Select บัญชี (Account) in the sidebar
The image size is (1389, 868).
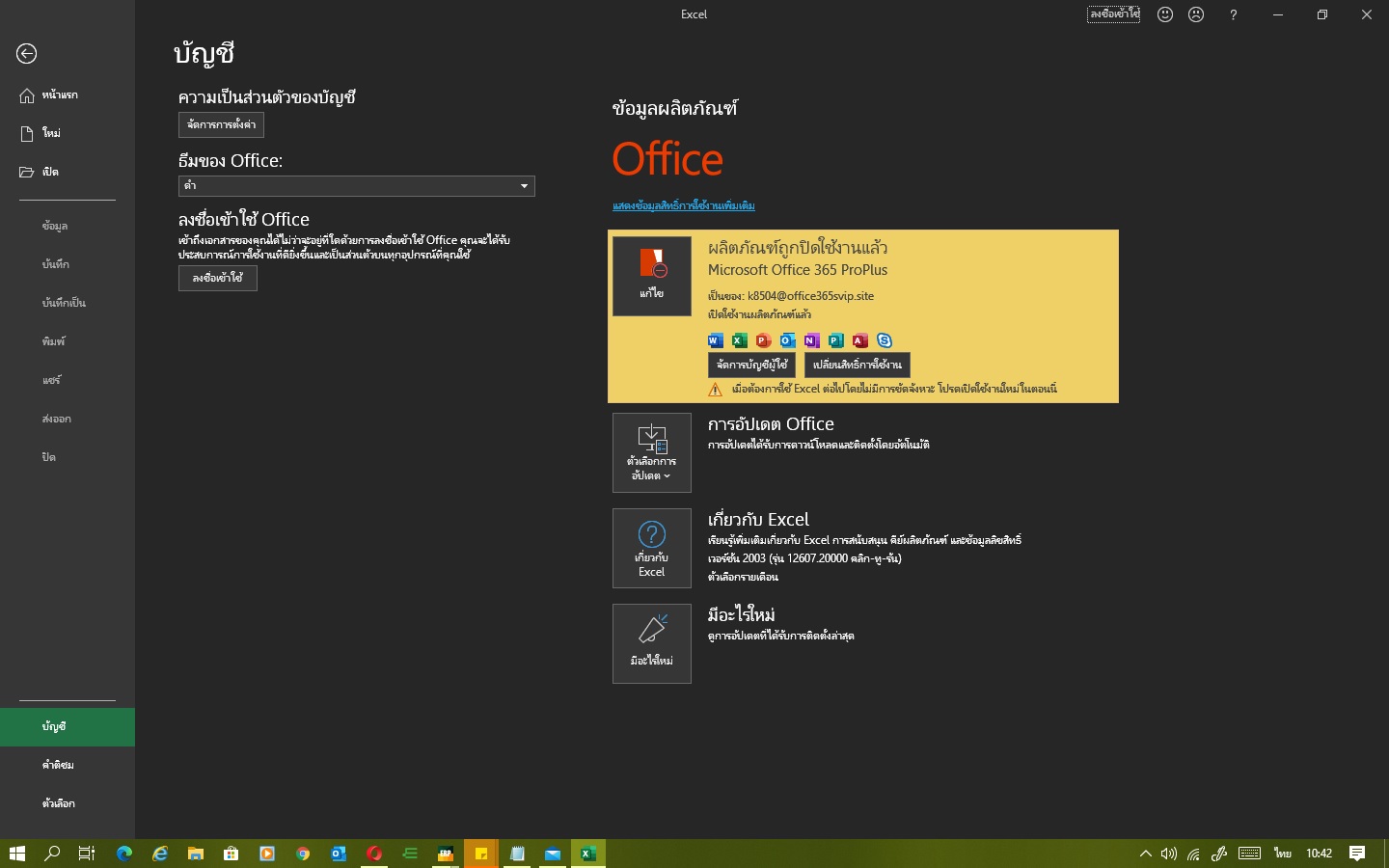point(68,727)
